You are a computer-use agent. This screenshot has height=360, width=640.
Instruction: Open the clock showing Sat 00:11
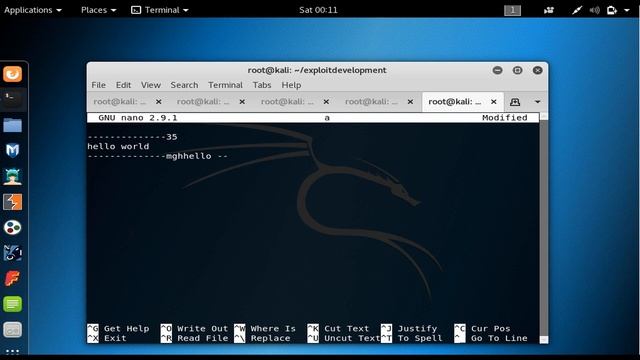point(318,10)
